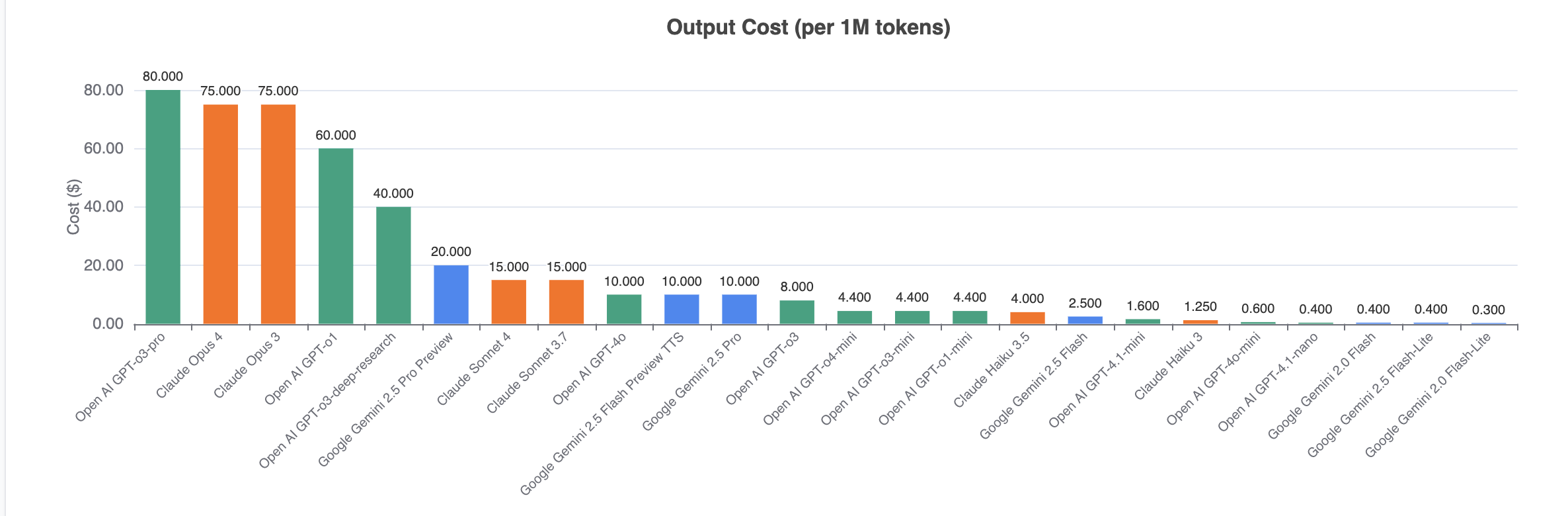Click the GPT-o3-deep-research green bar
Image resolution: width=1568 pixels, height=516 pixels.
pyautogui.click(x=393, y=265)
